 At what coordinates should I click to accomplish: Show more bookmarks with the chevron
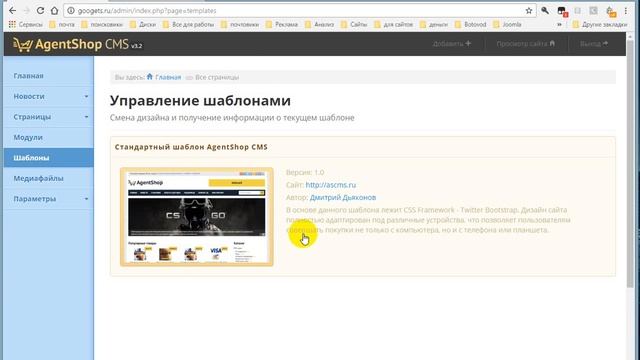tap(559, 24)
